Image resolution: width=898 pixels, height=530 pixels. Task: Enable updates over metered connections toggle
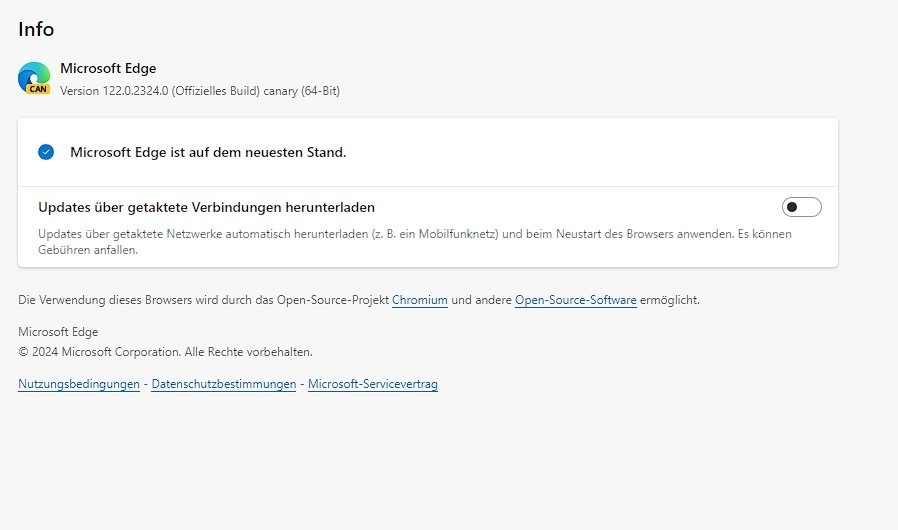pyautogui.click(x=801, y=207)
